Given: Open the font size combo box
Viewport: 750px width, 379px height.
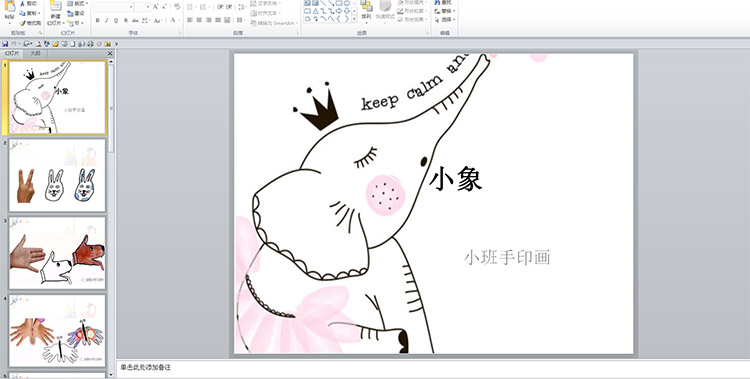Looking at the screenshot, I should (x=143, y=7).
